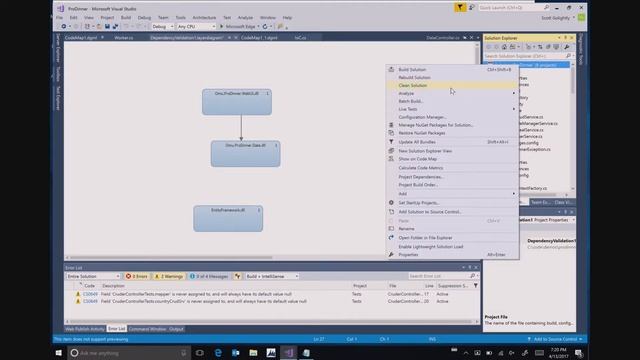
Task: Click the Navigate Backward toolbar button
Action: coord(64,27)
